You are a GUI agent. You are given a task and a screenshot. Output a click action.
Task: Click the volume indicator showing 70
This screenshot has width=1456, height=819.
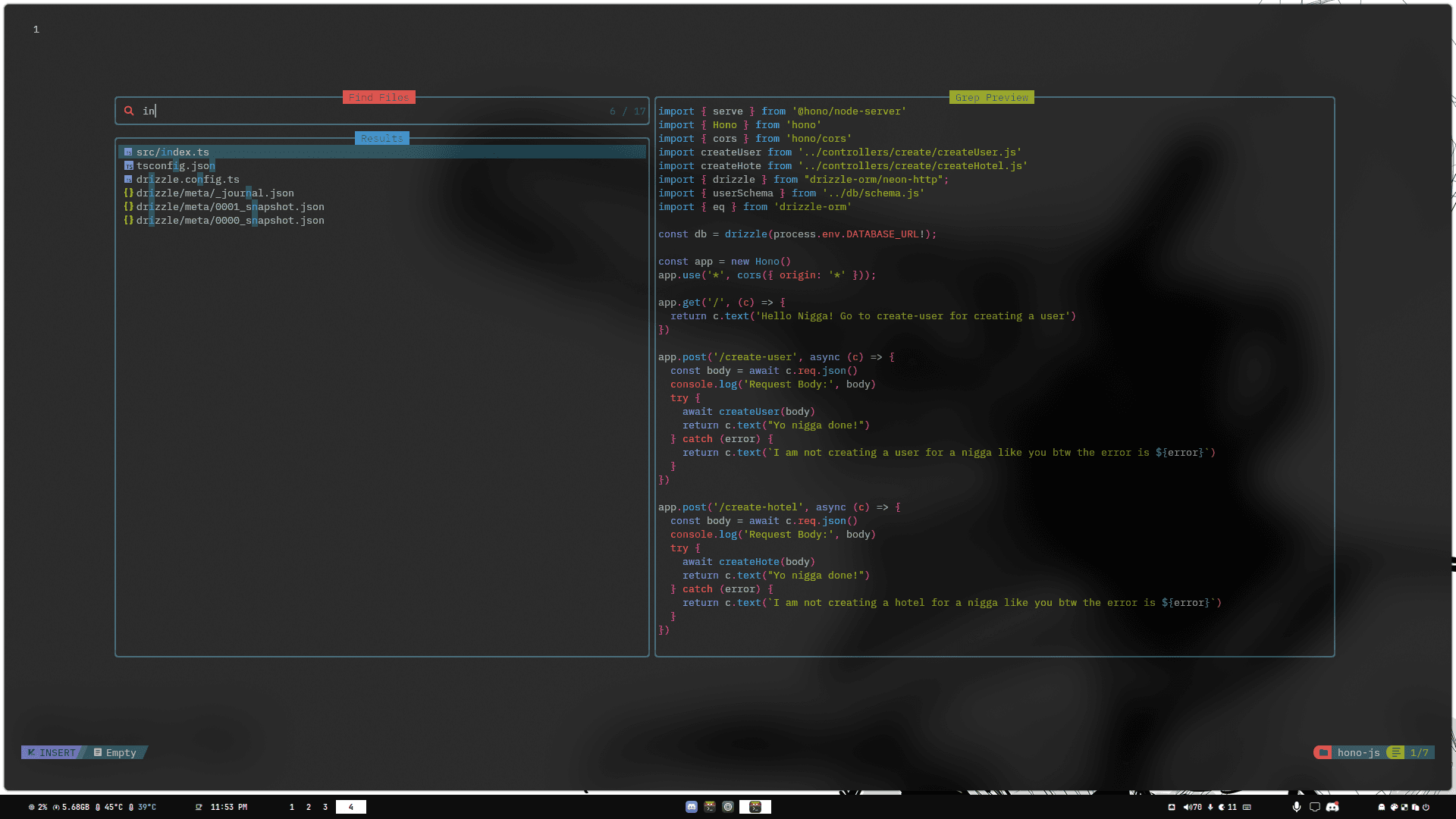[x=1194, y=807]
